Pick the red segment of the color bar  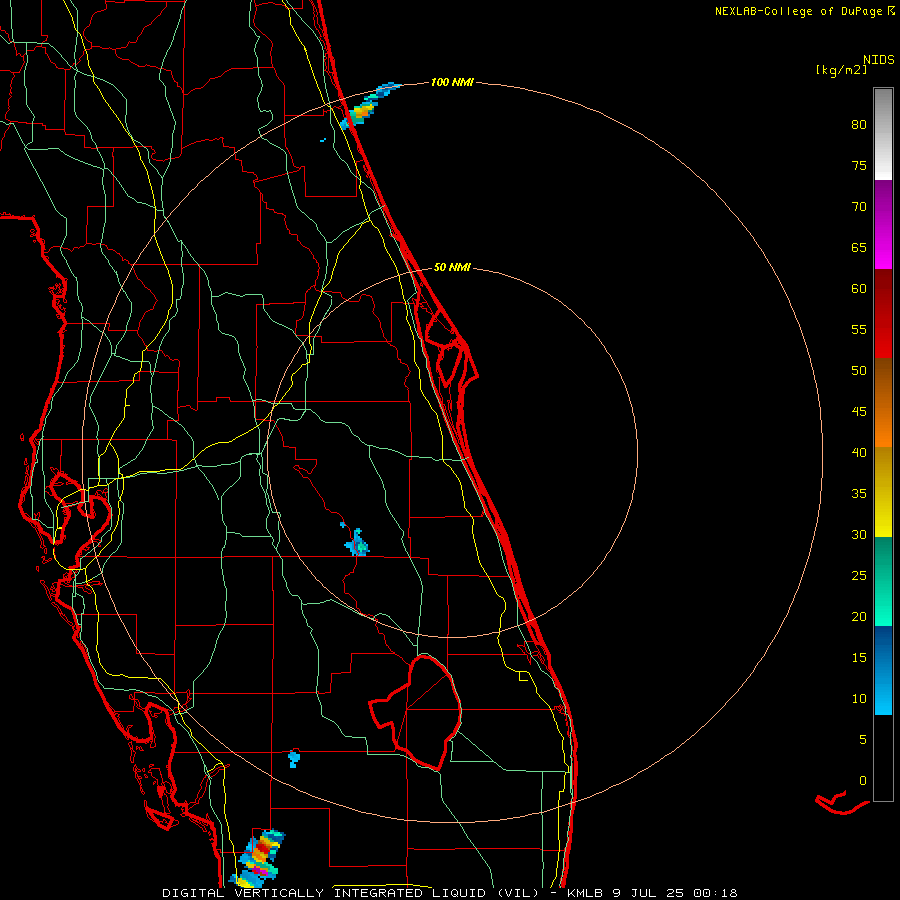(x=883, y=313)
